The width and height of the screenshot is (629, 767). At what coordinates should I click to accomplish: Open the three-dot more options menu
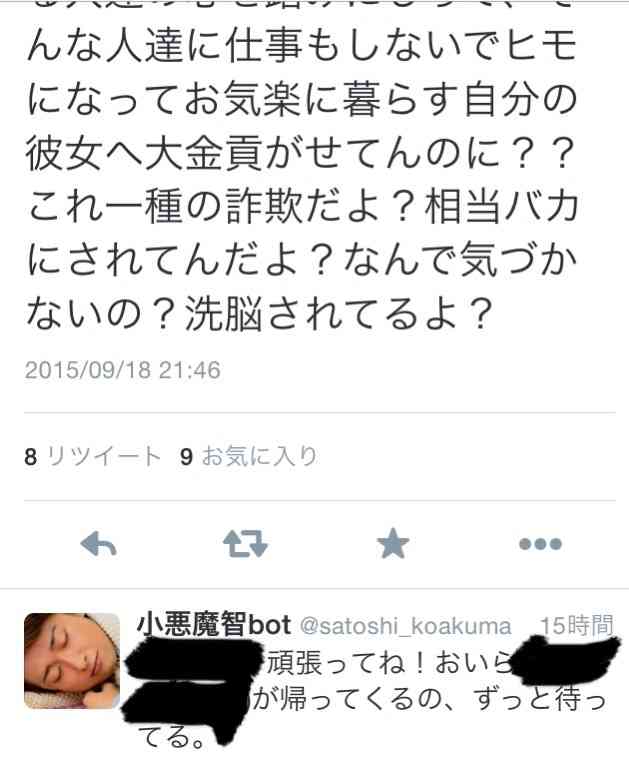pyautogui.click(x=540, y=543)
